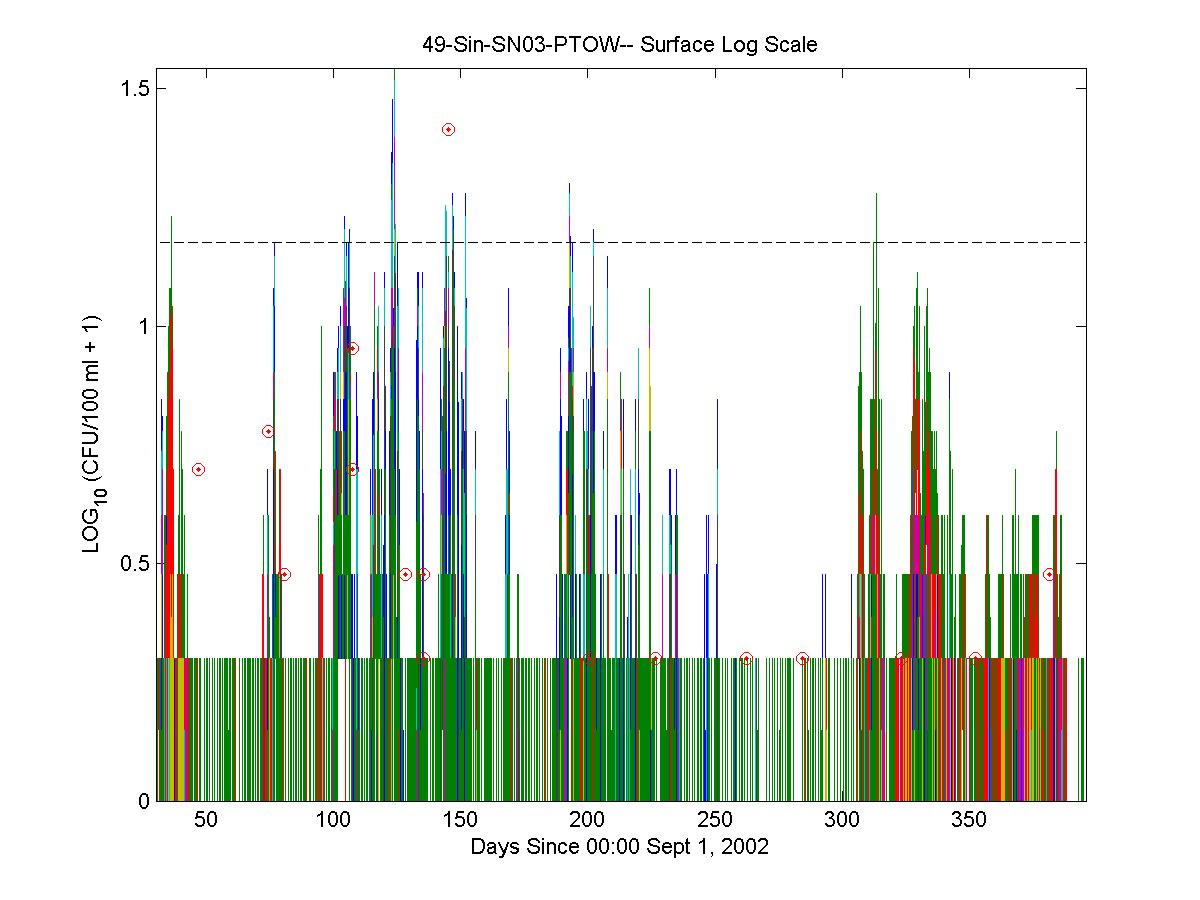Image resolution: width=1200 pixels, height=900 pixels.
Task: Click the x-axis tick label "50"
Action: point(205,820)
